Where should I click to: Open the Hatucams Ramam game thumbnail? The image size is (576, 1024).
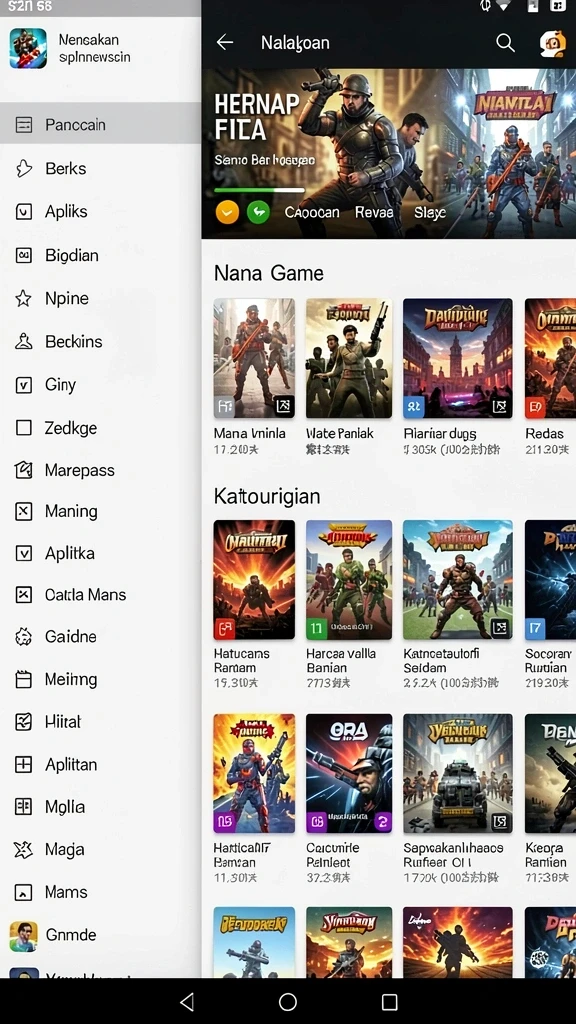[254, 579]
